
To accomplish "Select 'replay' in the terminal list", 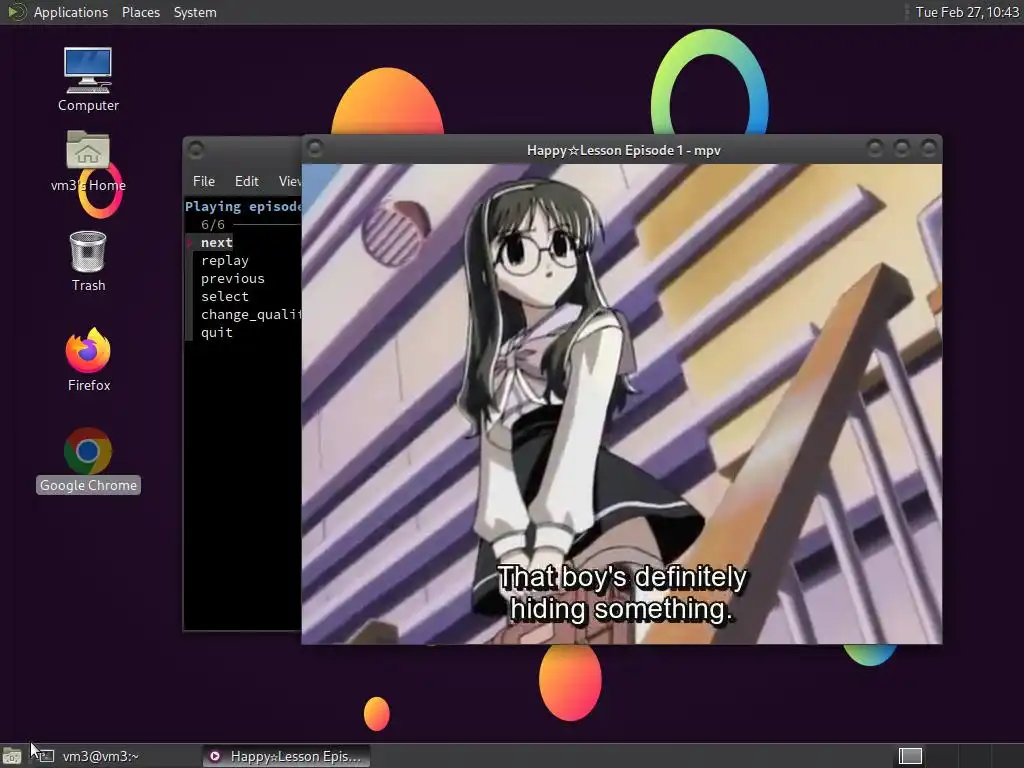I will click(225, 261).
